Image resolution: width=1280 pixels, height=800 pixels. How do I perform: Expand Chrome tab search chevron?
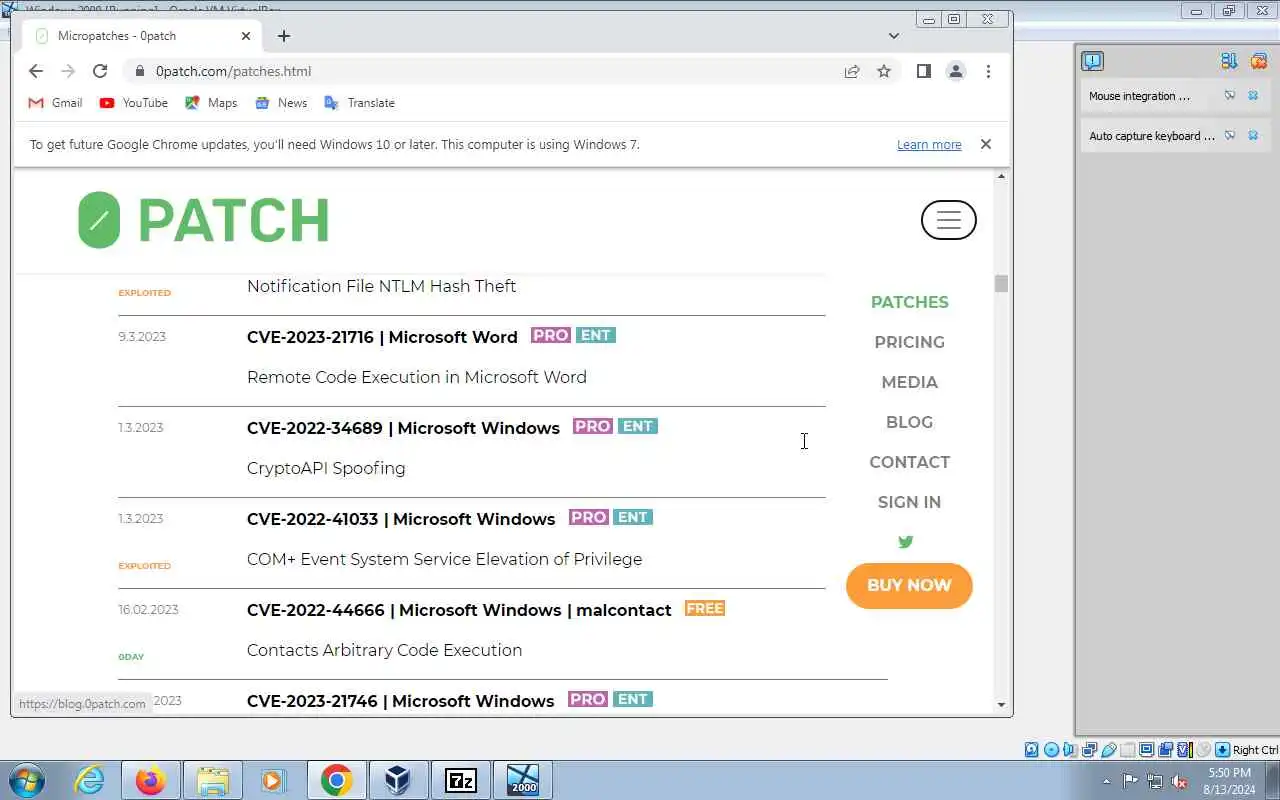(894, 36)
